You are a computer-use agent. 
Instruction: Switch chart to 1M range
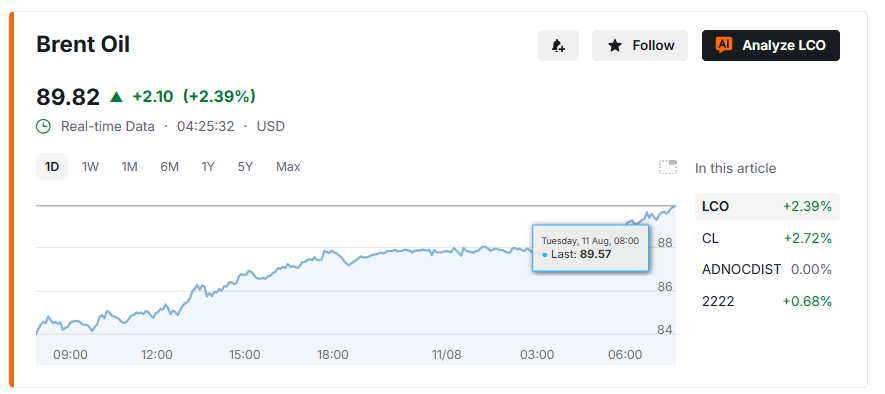click(129, 167)
